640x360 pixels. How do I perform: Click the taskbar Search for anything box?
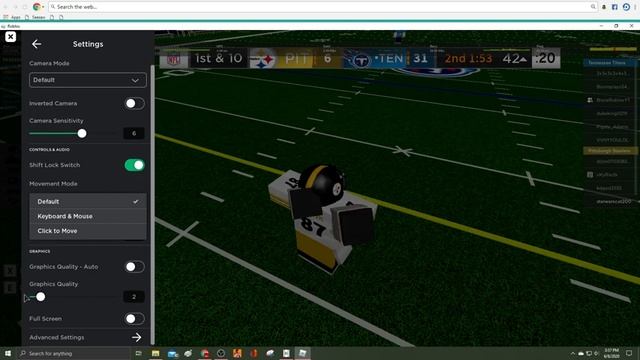[73, 353]
